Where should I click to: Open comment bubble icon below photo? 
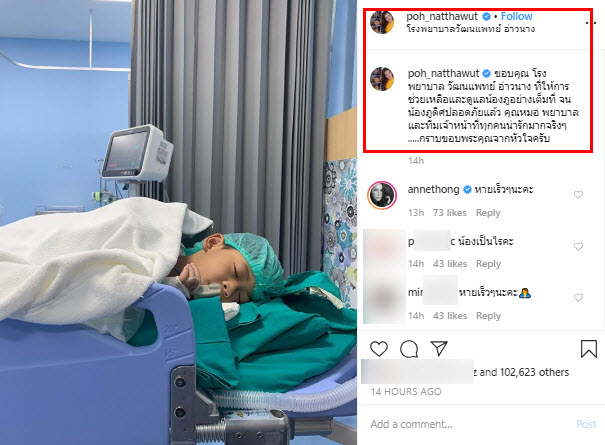[x=409, y=349]
